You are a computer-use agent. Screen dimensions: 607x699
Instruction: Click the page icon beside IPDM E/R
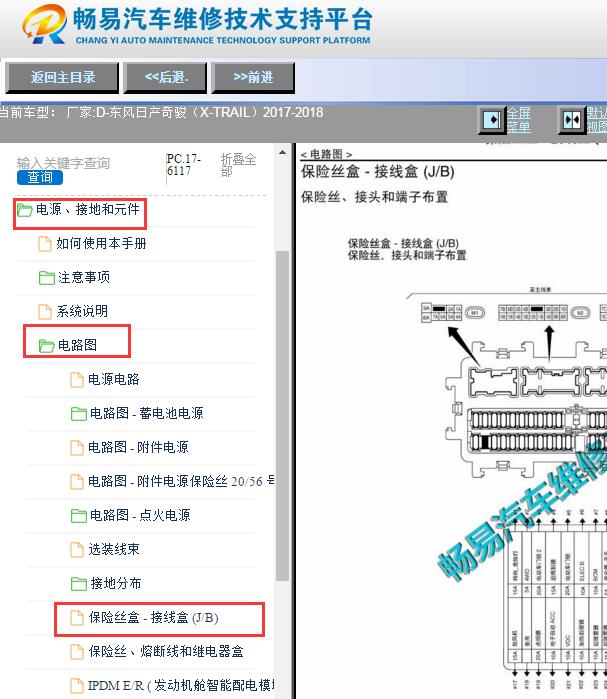pyautogui.click(x=77, y=685)
